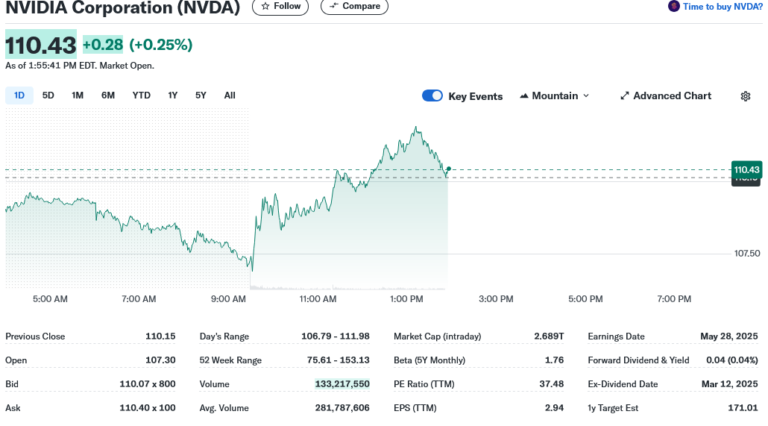The image size is (768, 426).
Task: Click Ex-Dividend Date value Mar 12, 2025
Action: pos(729,384)
